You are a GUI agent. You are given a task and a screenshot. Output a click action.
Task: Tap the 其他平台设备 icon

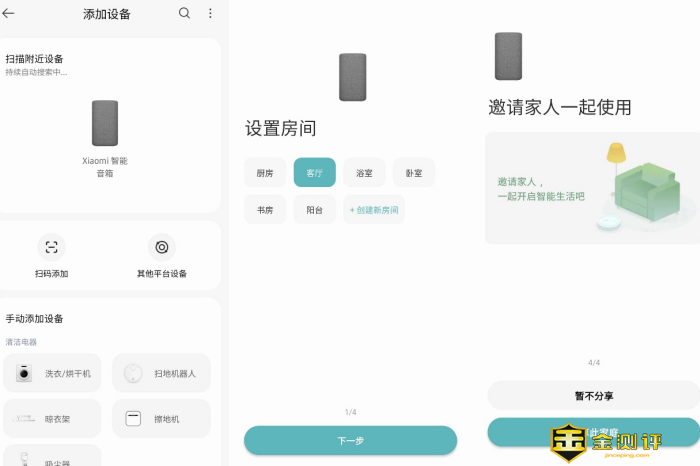point(161,247)
